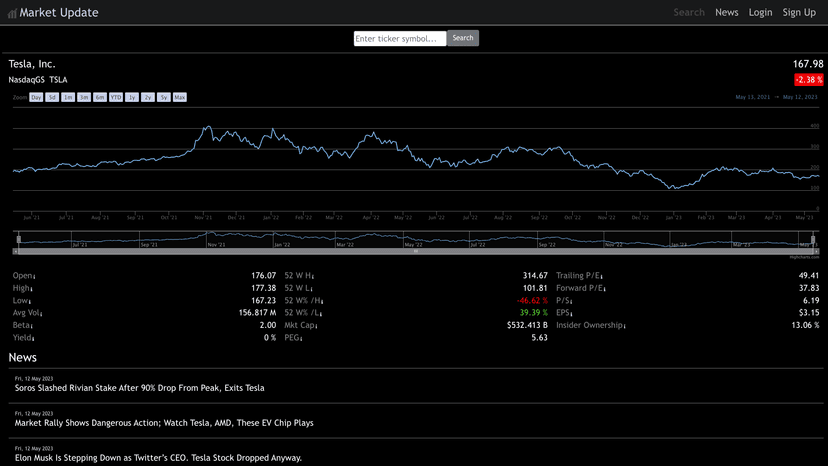Click the info marker beside EPS
This screenshot has height=466, width=828.
coord(571,314)
